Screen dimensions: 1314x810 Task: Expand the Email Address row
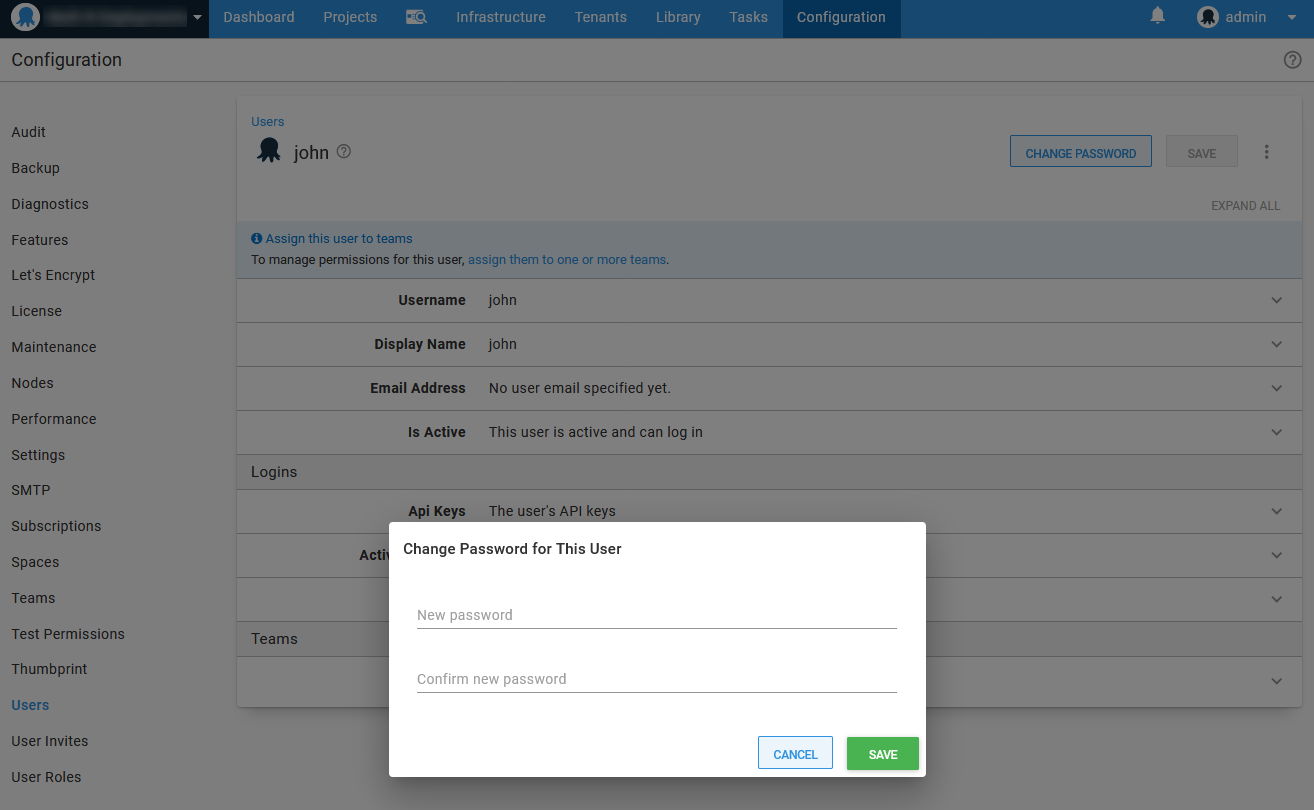[1276, 388]
